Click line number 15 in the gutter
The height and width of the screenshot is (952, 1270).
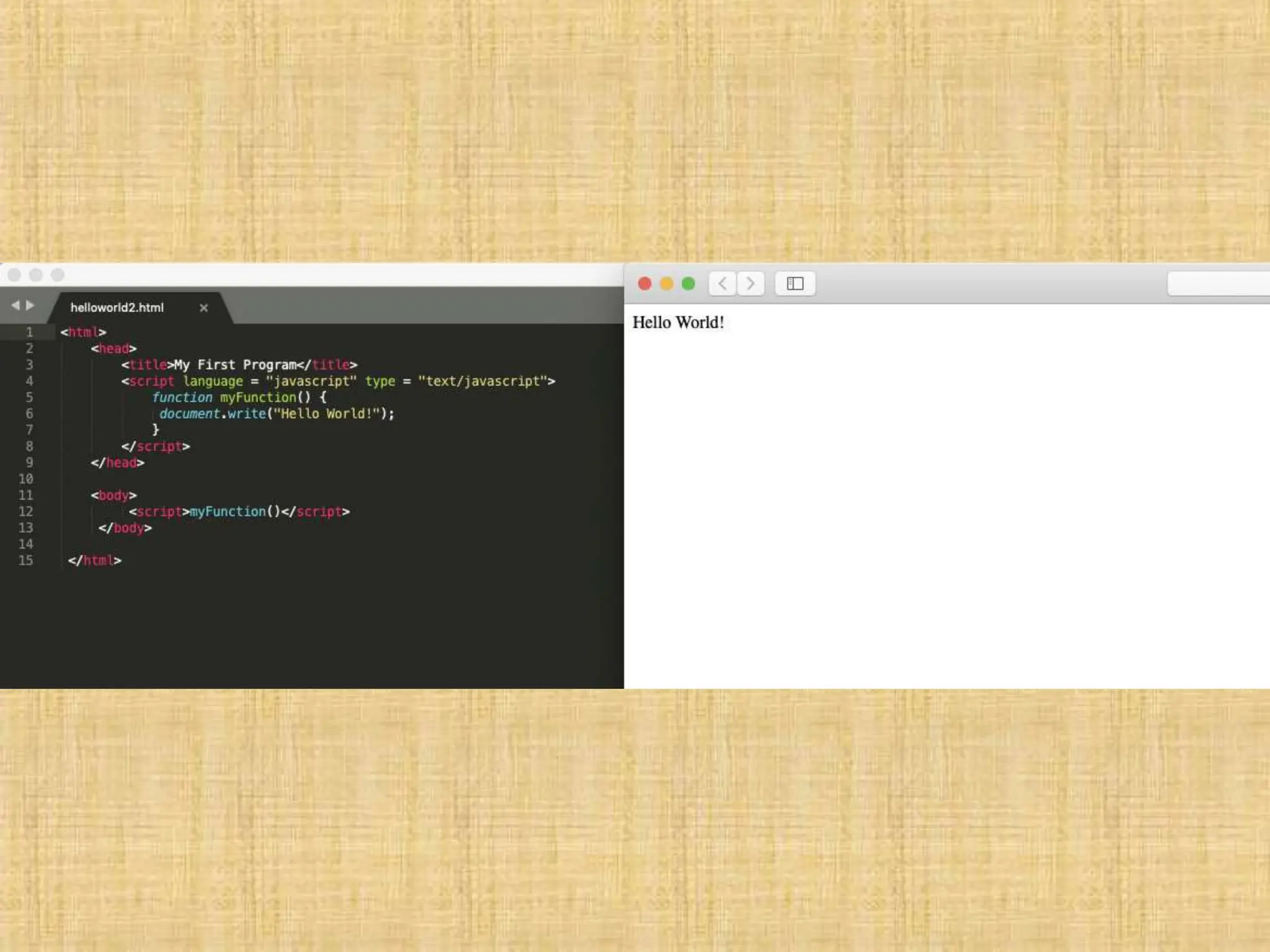[x=25, y=560]
